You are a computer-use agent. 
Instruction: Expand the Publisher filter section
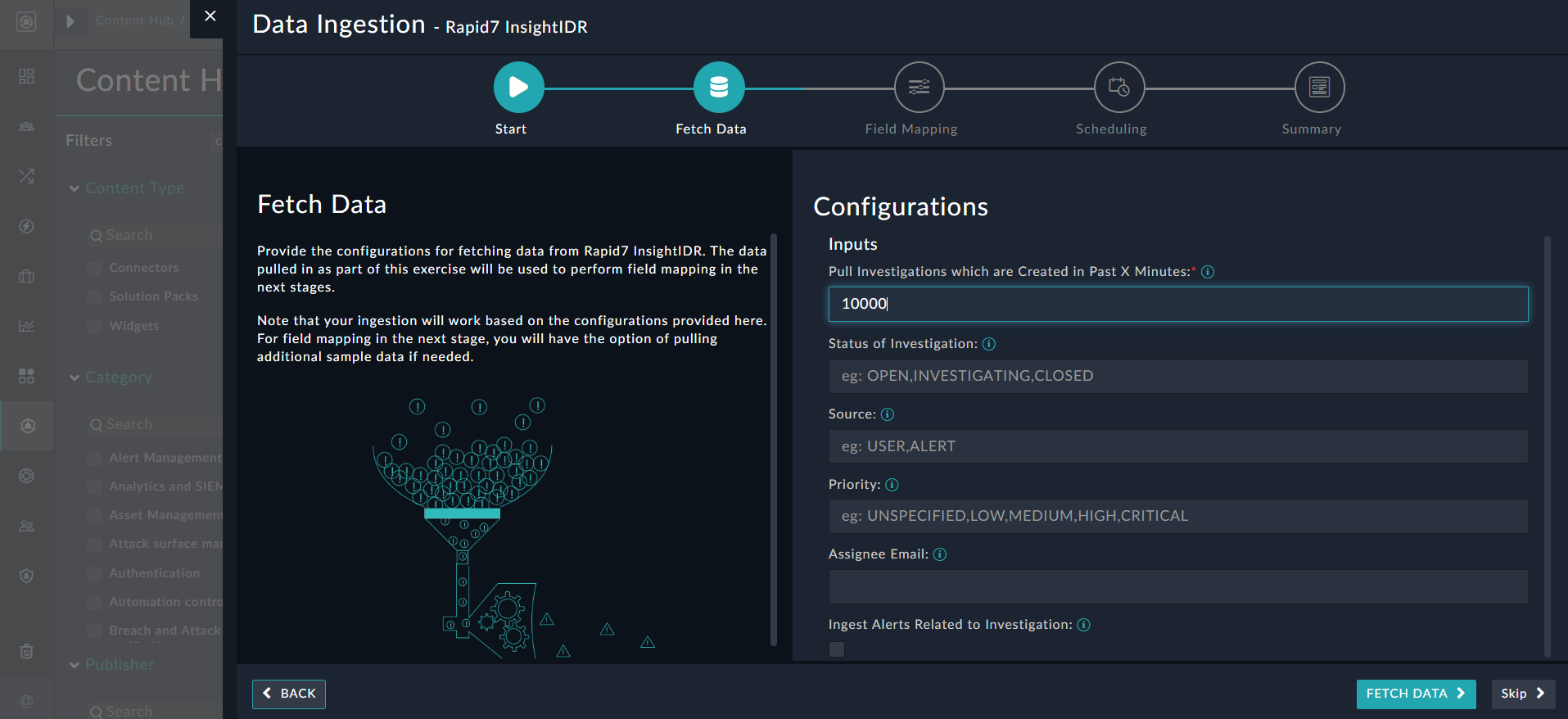click(x=75, y=665)
